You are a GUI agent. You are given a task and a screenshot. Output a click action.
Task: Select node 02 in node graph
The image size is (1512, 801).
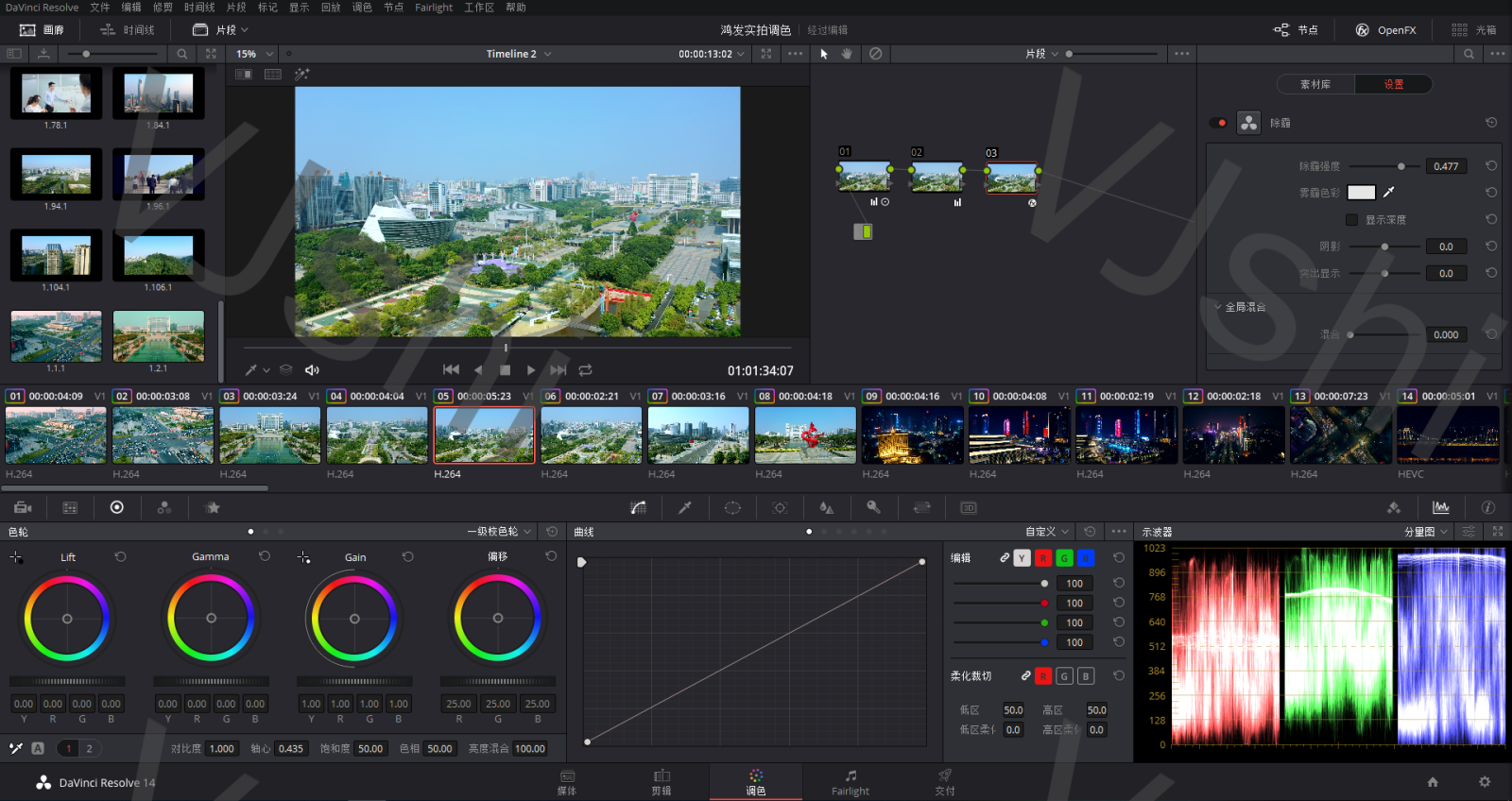point(936,177)
